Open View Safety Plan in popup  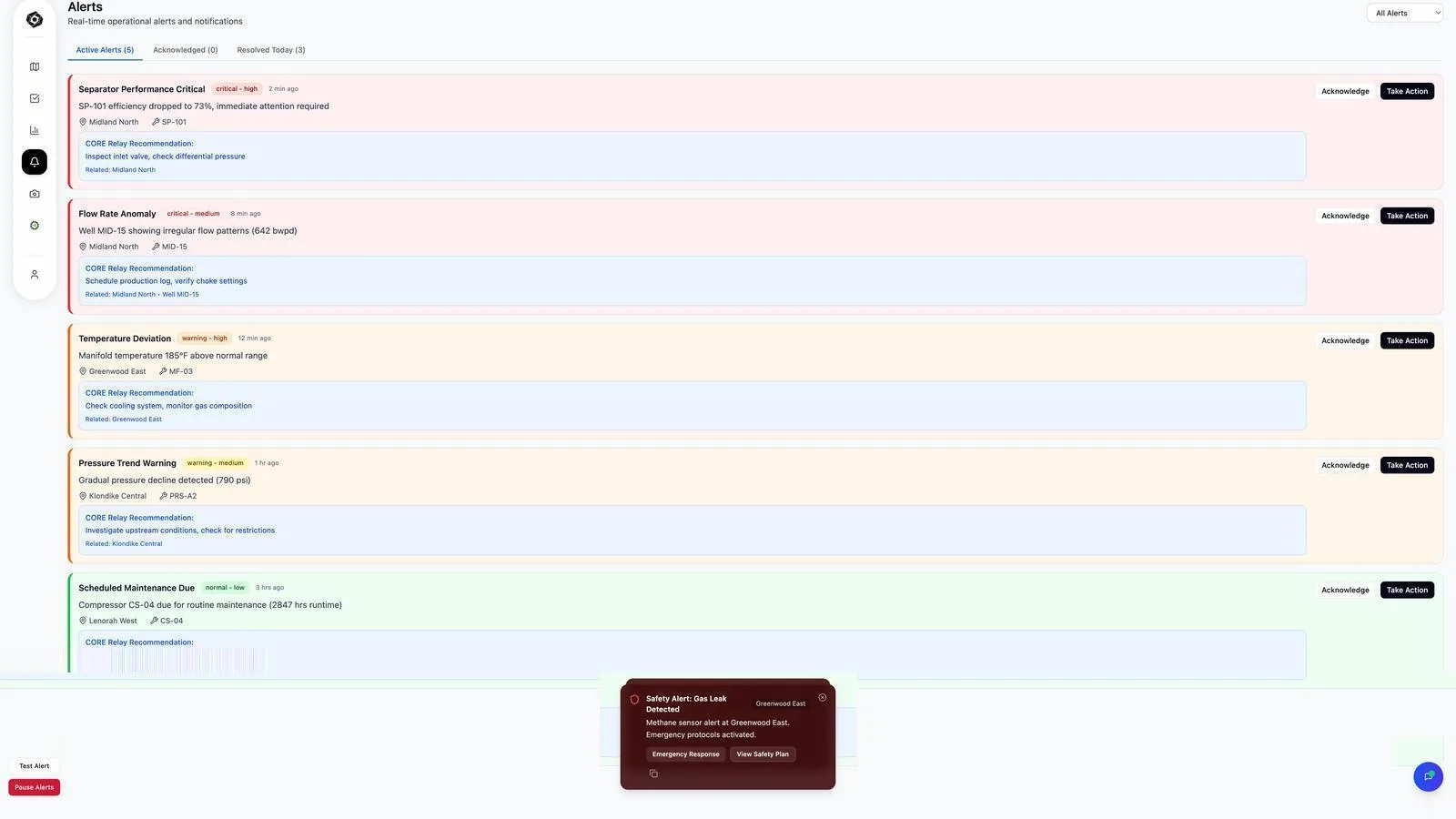(763, 754)
